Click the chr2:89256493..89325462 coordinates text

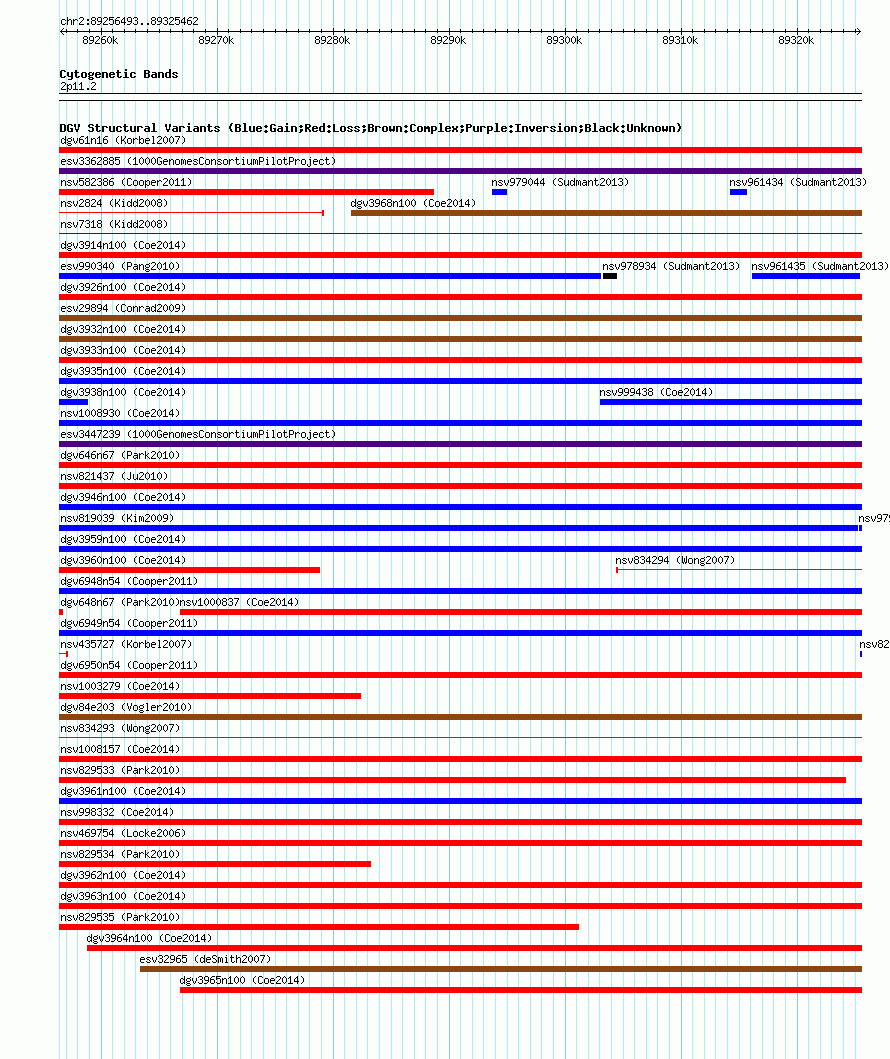130,22
